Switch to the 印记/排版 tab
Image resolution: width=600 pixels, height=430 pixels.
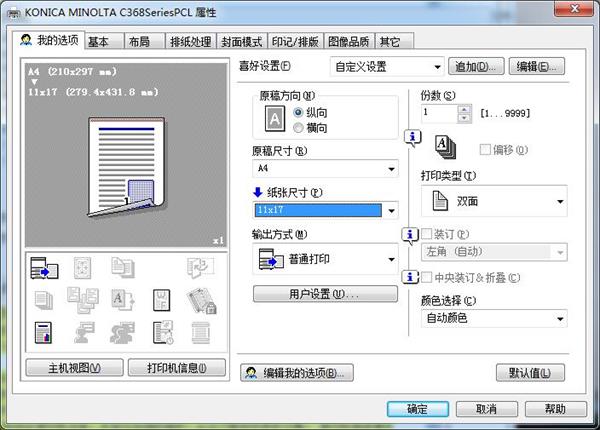[295, 41]
